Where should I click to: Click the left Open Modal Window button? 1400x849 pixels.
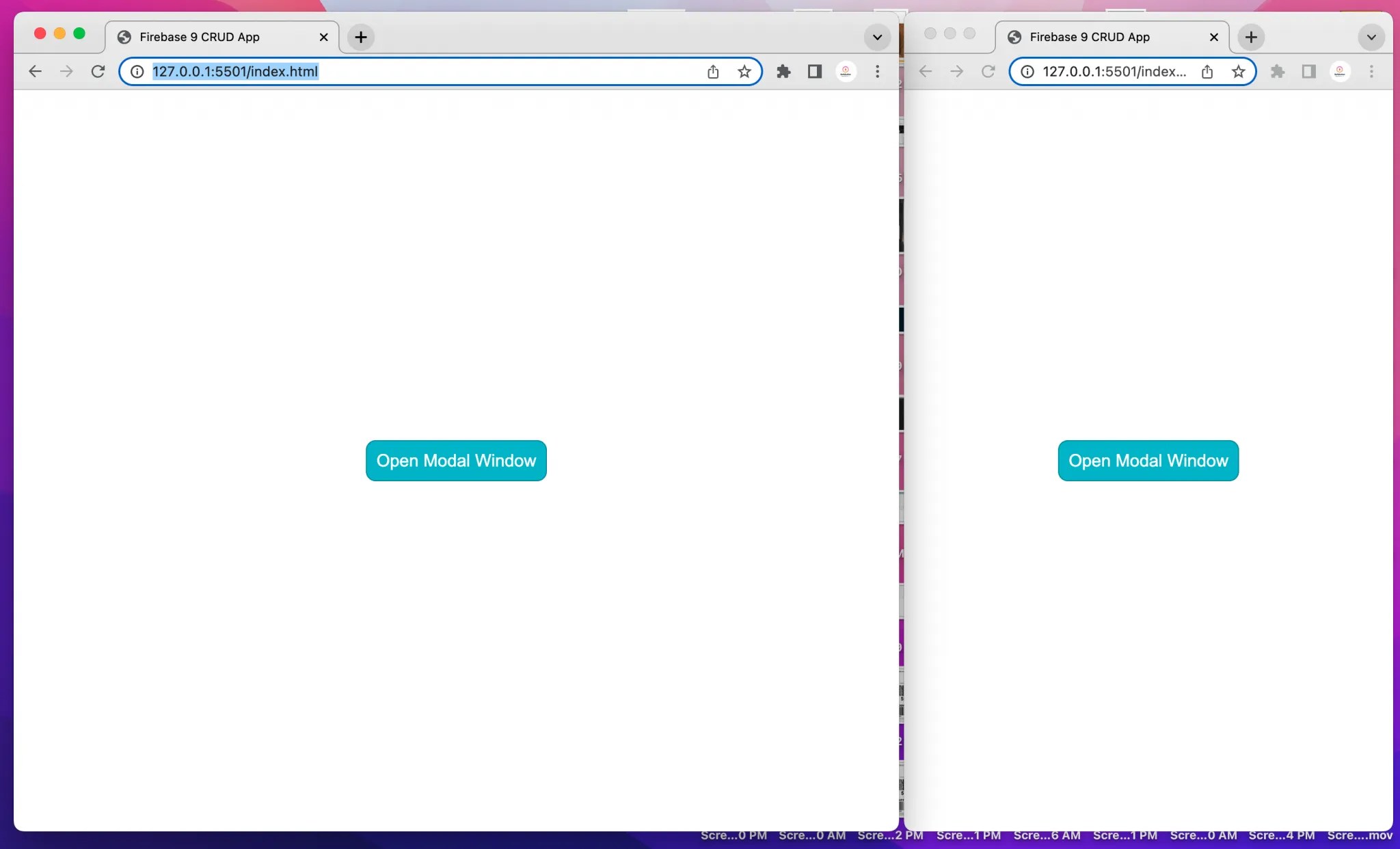pyautogui.click(x=455, y=461)
